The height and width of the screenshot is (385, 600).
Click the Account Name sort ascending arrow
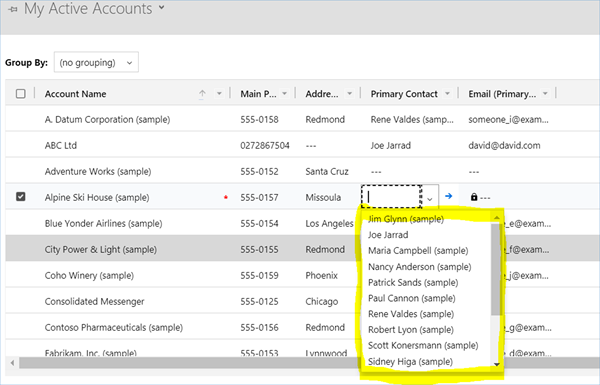pos(202,94)
